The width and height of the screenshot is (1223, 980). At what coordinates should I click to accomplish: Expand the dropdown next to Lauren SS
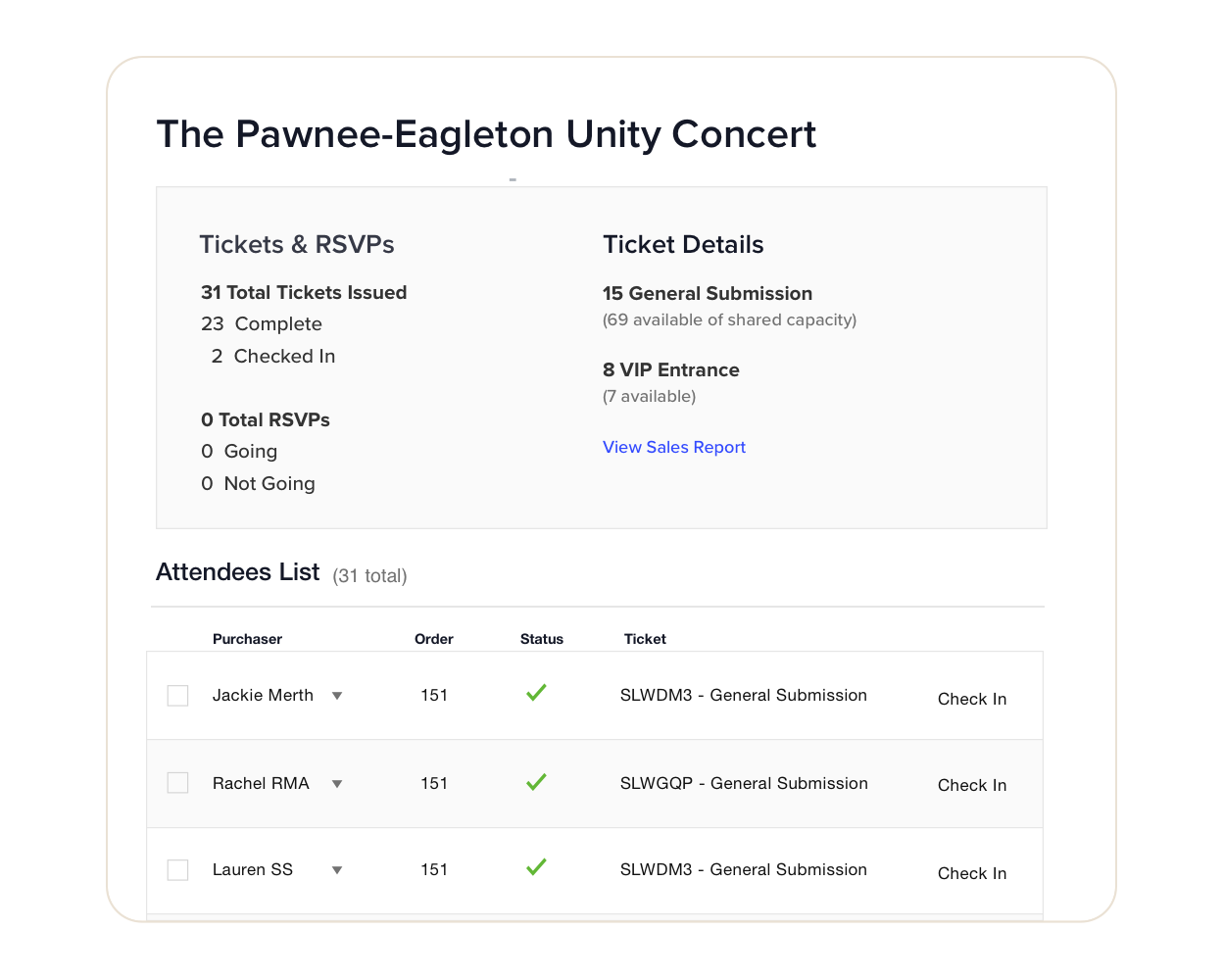(337, 869)
